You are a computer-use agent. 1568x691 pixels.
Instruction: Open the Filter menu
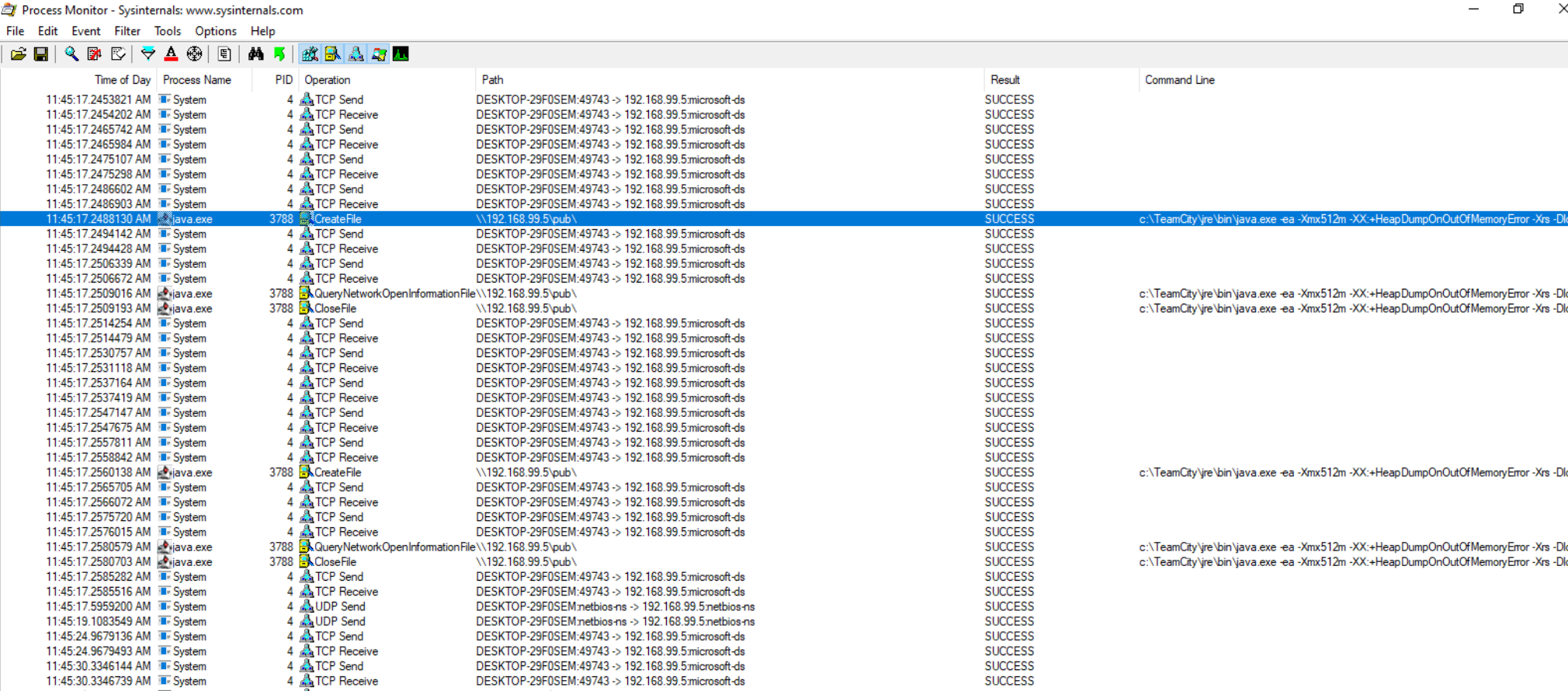(127, 31)
